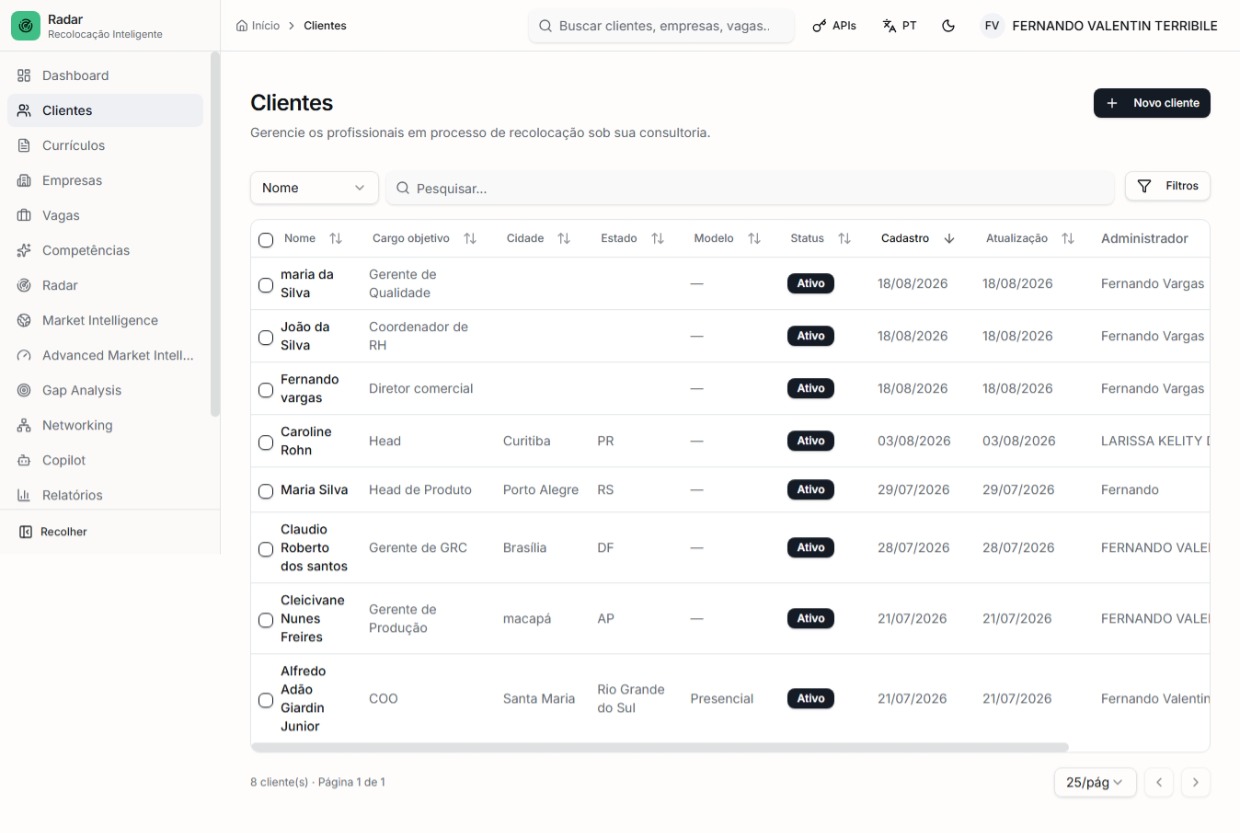The height and width of the screenshot is (833, 1240).
Task: Click LARISSA KELITY administrator cell
Action: point(1155,441)
